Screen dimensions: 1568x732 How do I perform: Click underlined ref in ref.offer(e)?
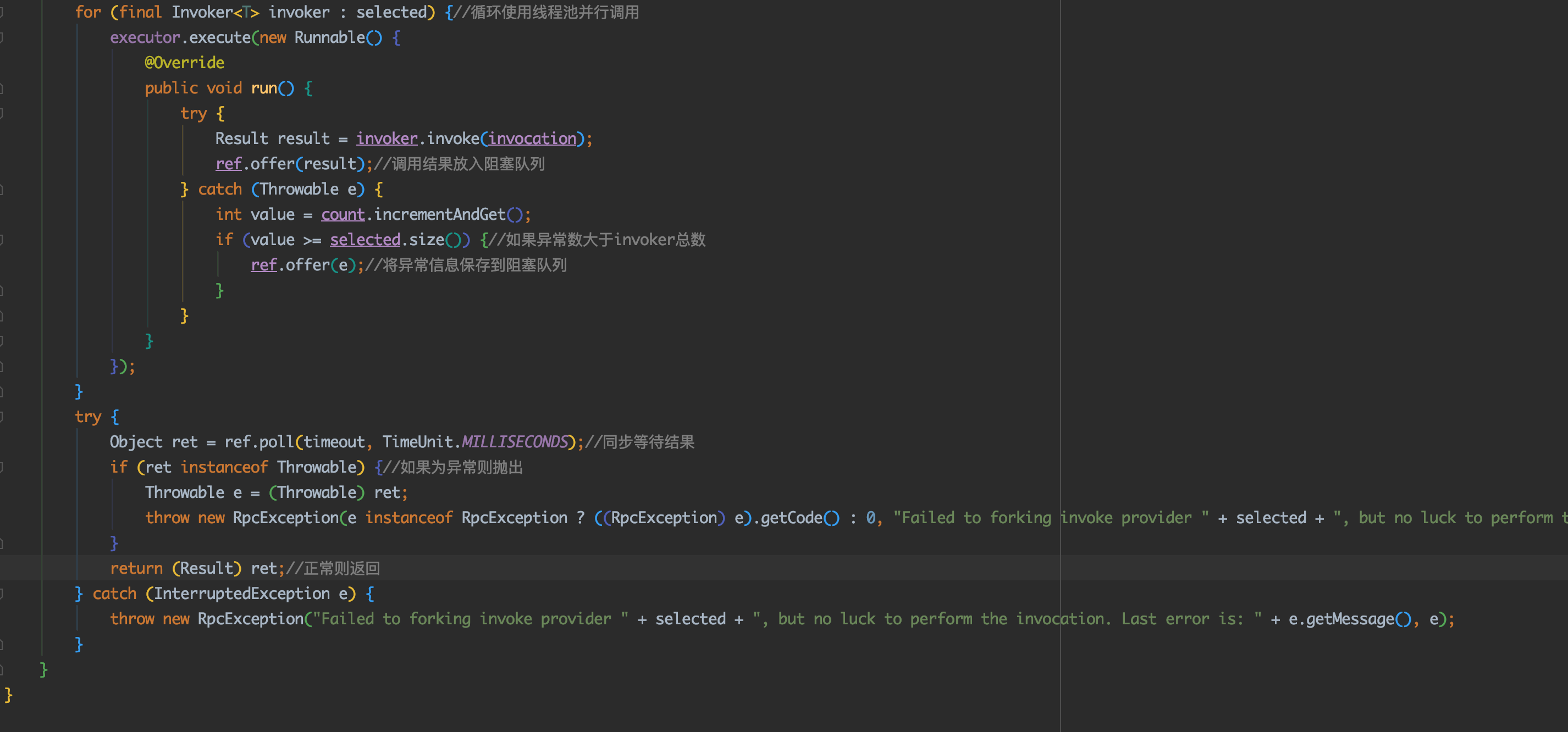[263, 265]
